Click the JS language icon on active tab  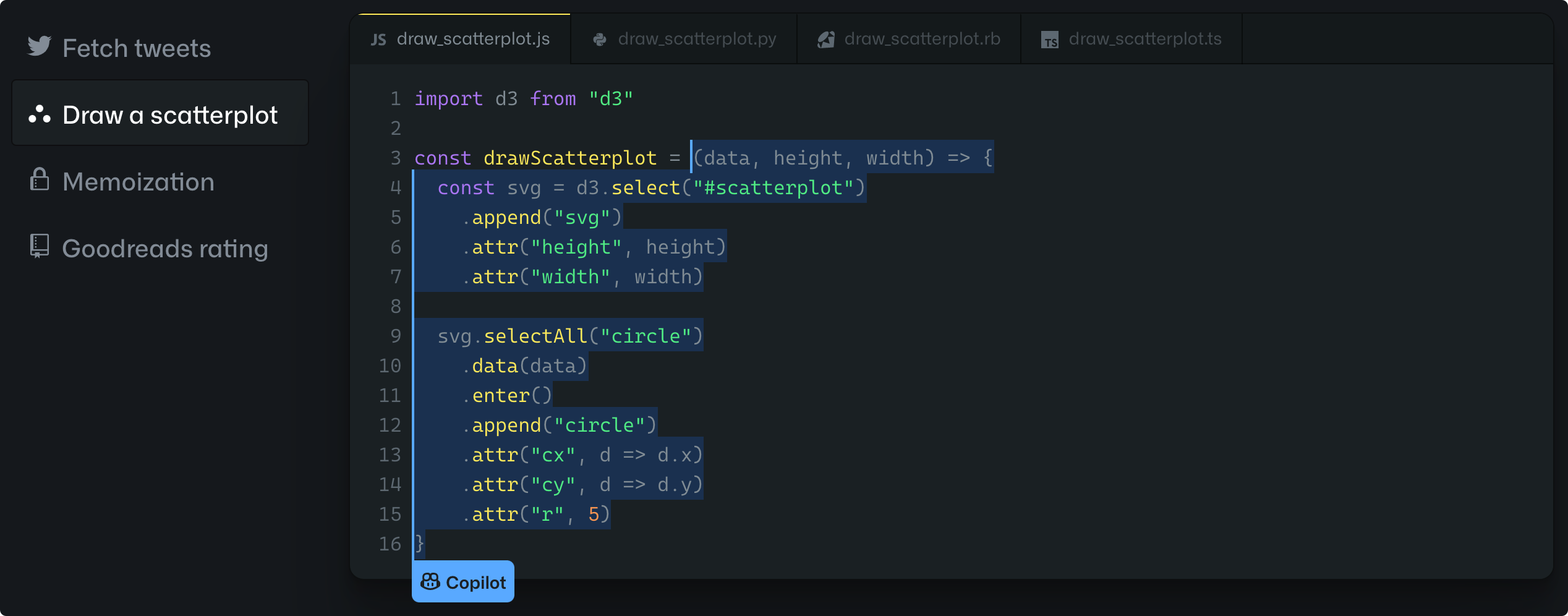pyautogui.click(x=378, y=38)
